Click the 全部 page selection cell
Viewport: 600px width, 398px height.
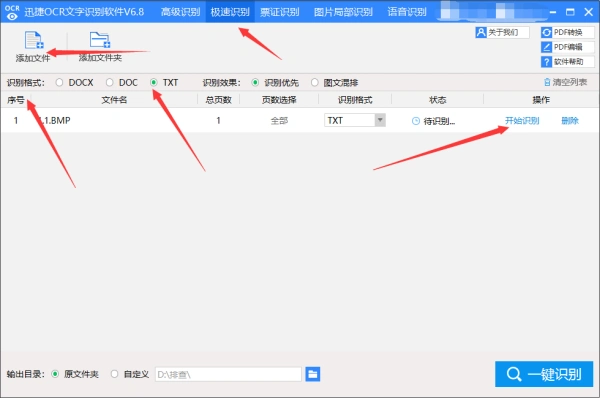(279, 121)
